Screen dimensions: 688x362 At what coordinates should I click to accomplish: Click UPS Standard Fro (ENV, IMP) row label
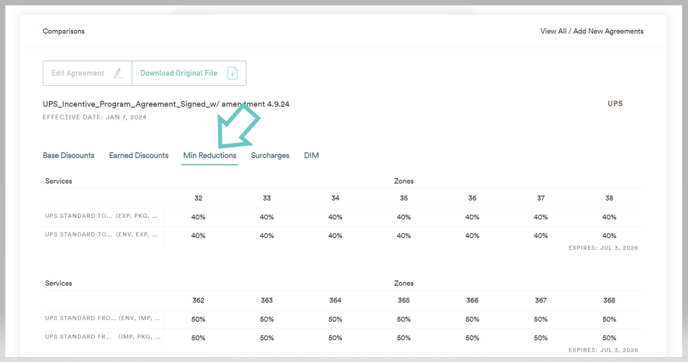(103, 318)
